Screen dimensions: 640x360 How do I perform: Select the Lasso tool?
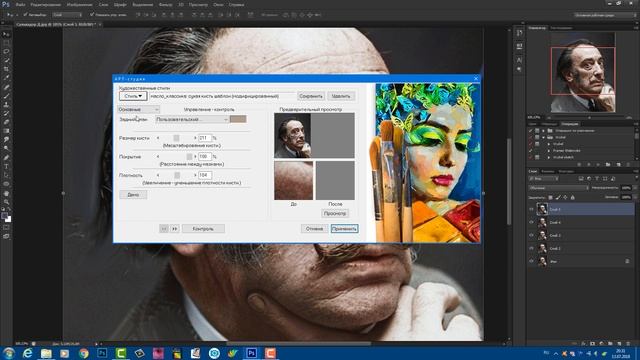(x=6, y=52)
